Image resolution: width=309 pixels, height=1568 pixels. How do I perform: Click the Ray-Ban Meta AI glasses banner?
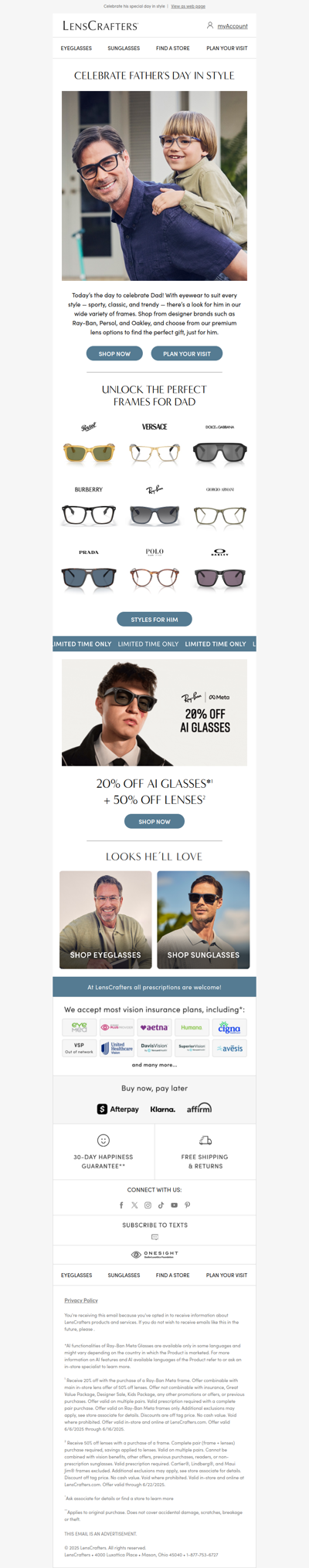(x=154, y=712)
